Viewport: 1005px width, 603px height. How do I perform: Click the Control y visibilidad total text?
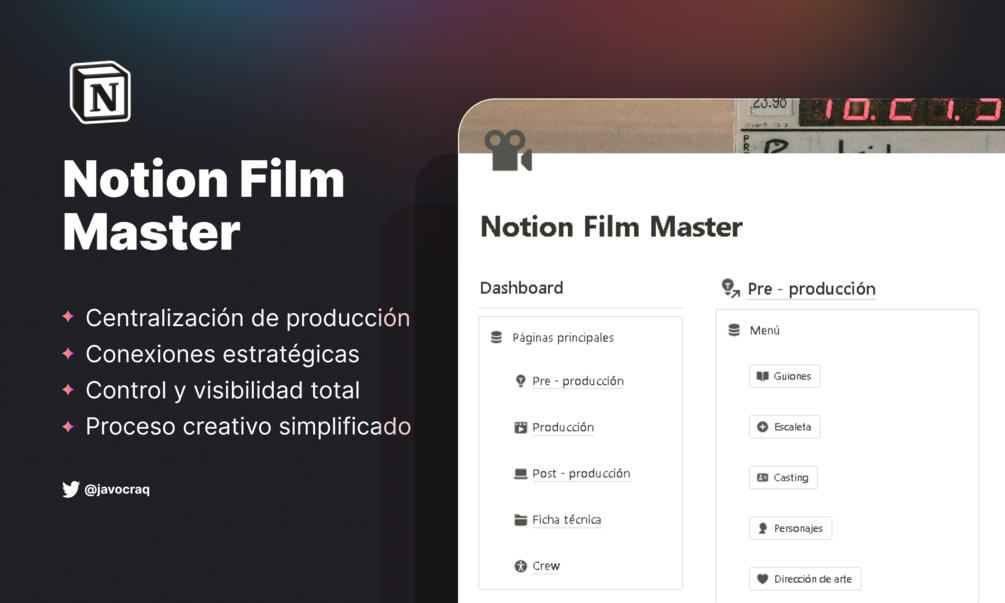click(x=222, y=390)
